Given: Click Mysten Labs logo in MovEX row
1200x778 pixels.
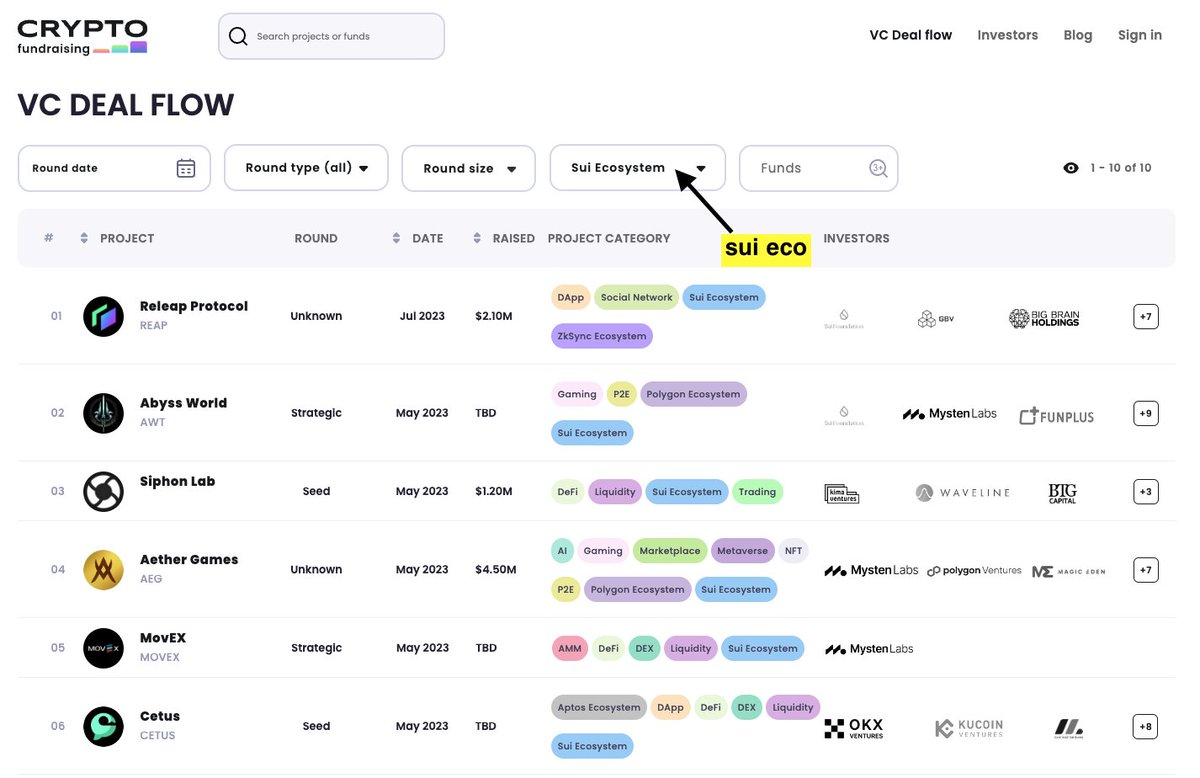Looking at the screenshot, I should (869, 649).
